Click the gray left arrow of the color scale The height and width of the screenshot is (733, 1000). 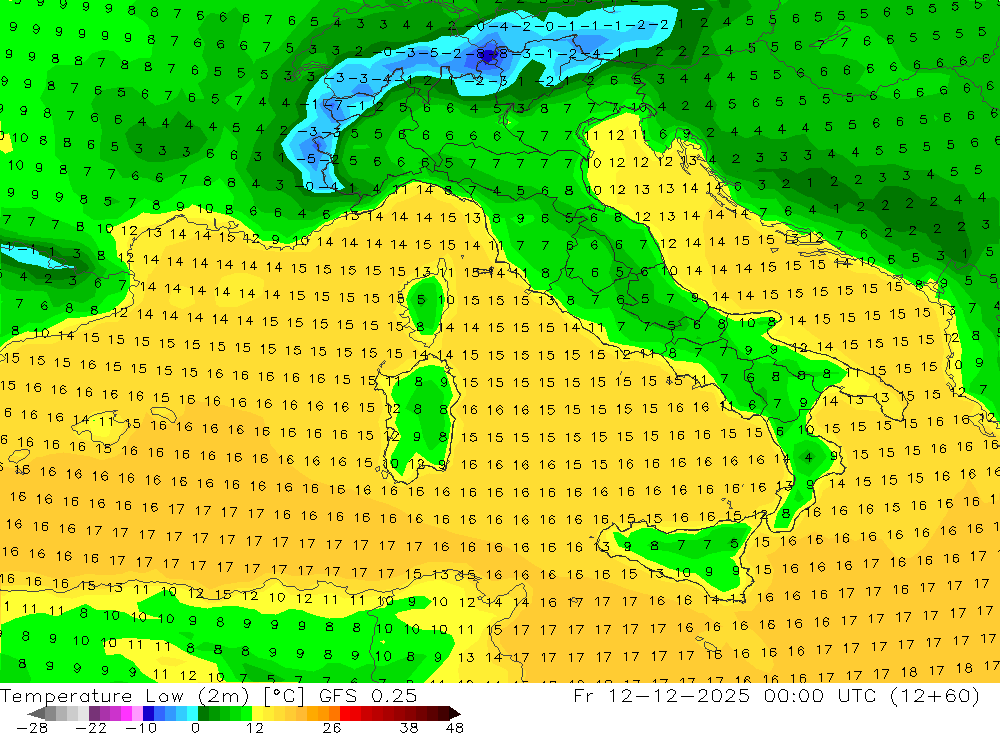[36, 713]
